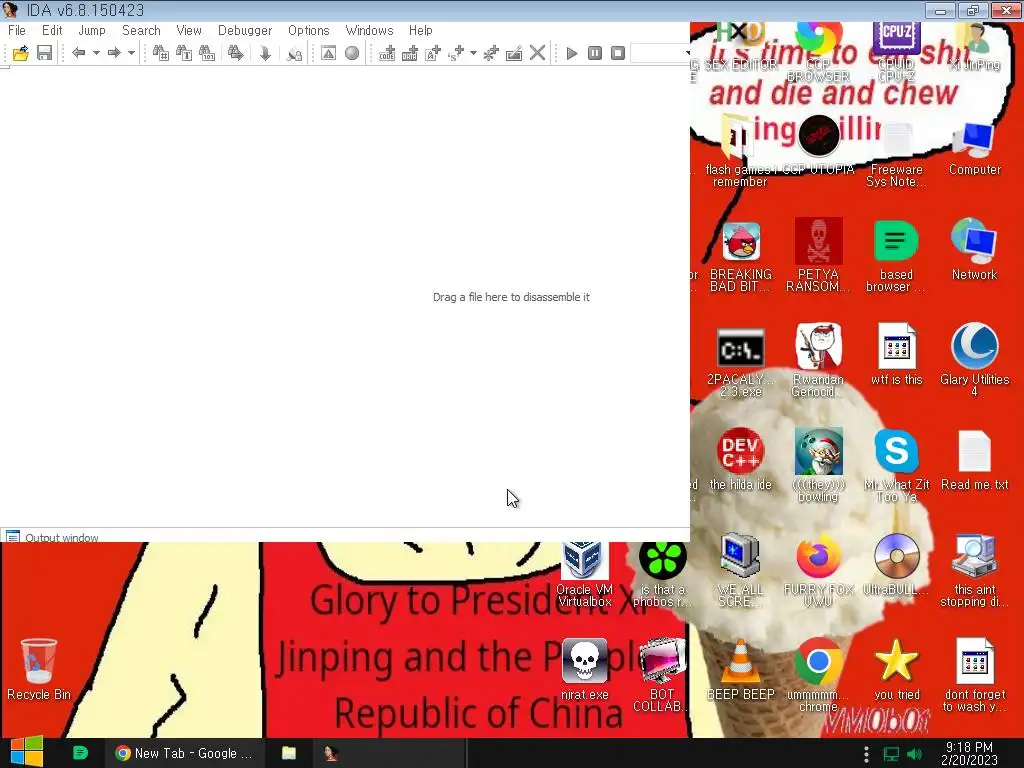Open the View menu

click(189, 31)
